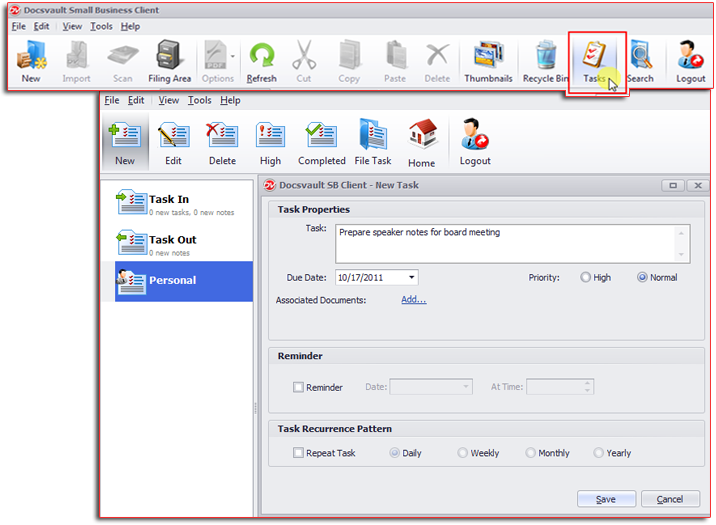Maximize the New Task dialog
Viewport: 716px width, 525px height.
click(673, 185)
